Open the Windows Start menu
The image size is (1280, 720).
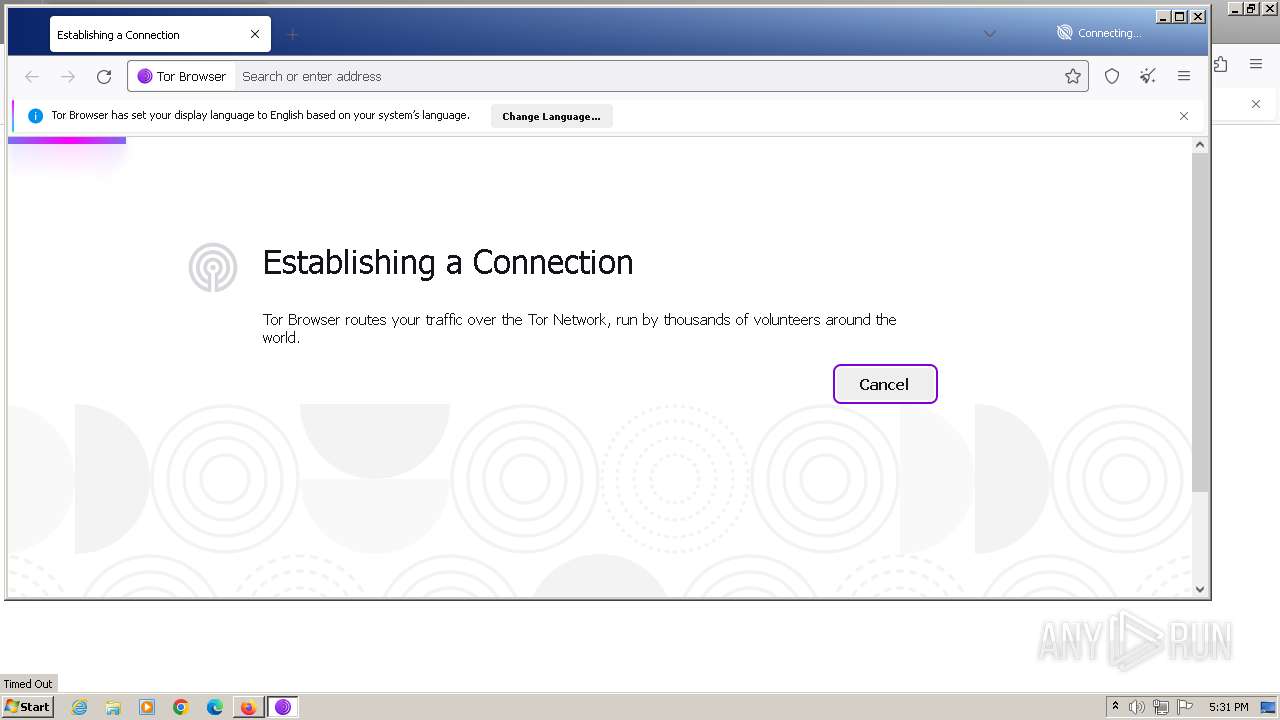click(27, 706)
